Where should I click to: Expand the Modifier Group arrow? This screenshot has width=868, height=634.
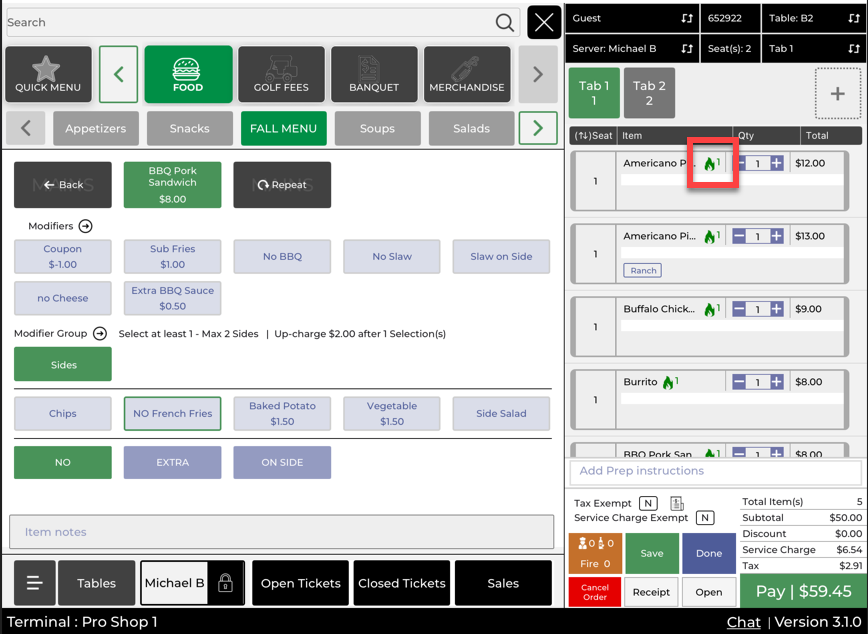point(100,334)
